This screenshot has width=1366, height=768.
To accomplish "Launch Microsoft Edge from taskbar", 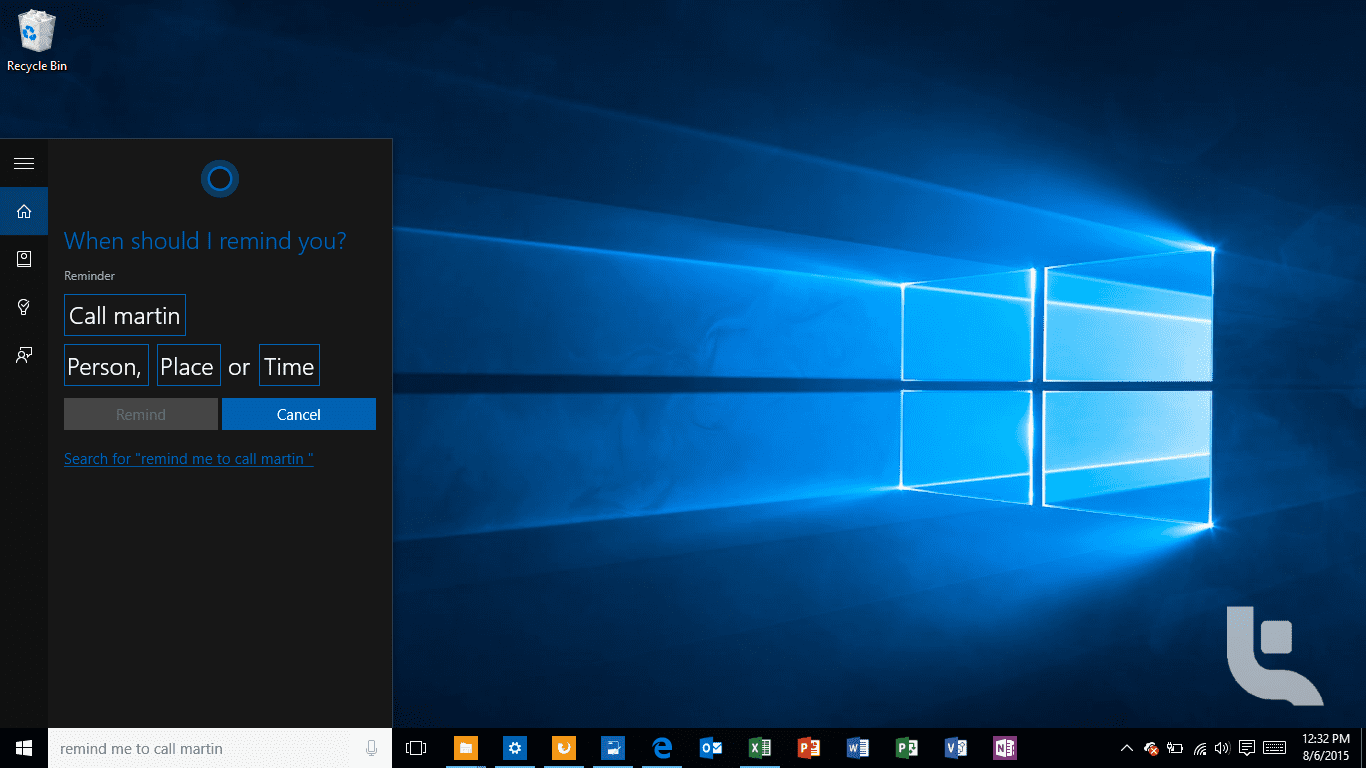I will (662, 748).
